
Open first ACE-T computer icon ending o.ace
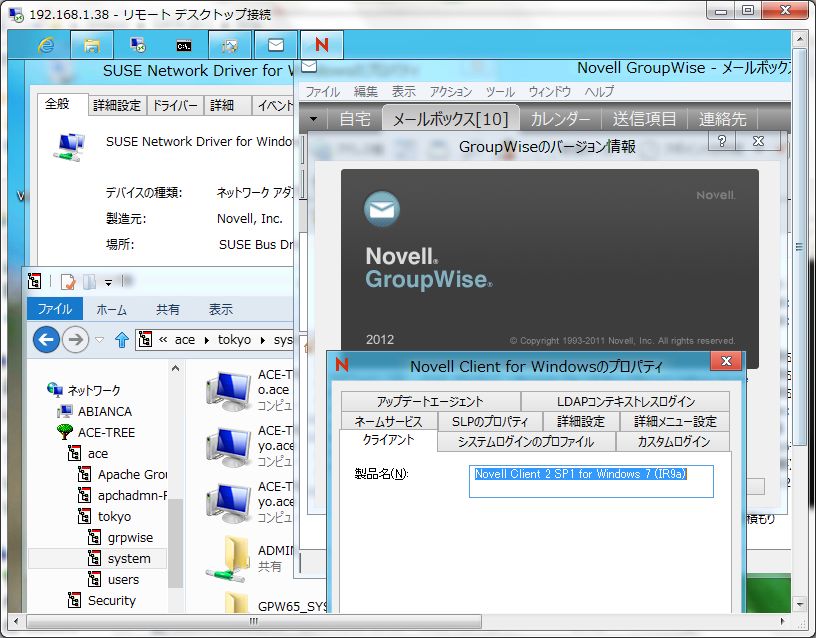[x=228, y=390]
